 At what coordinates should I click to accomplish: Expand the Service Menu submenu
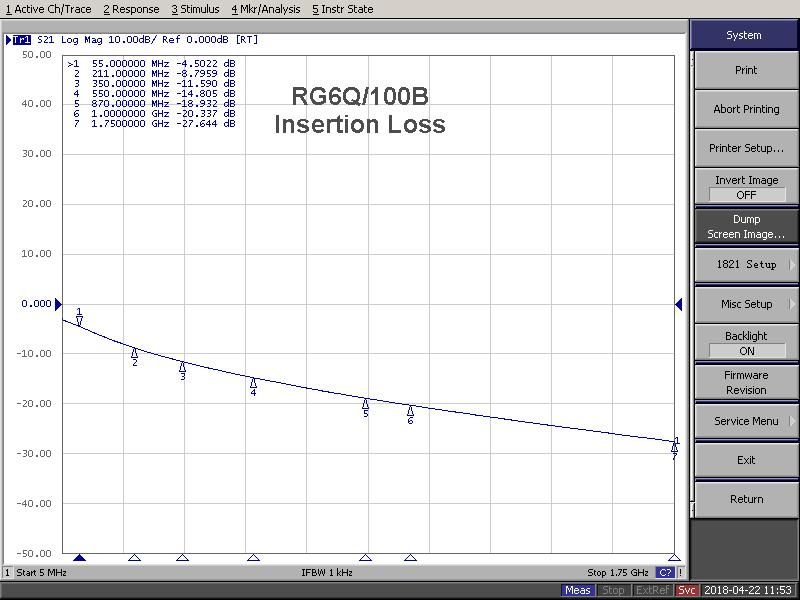point(746,421)
